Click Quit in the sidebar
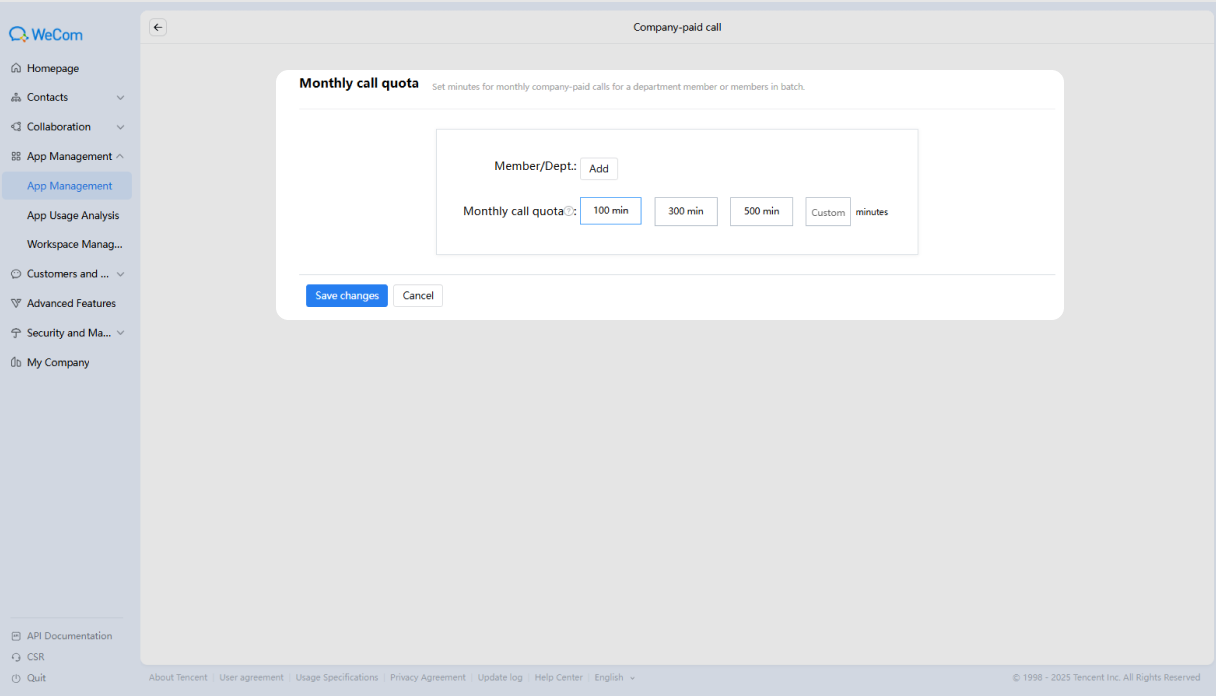This screenshot has height=698, width=1216. click(36, 678)
